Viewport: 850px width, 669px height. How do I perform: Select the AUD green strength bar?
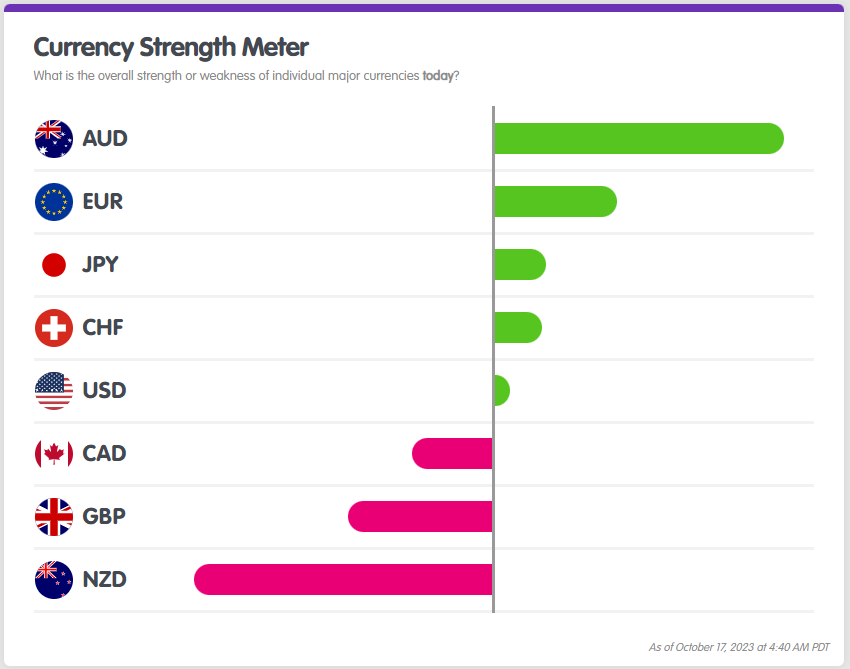point(638,139)
